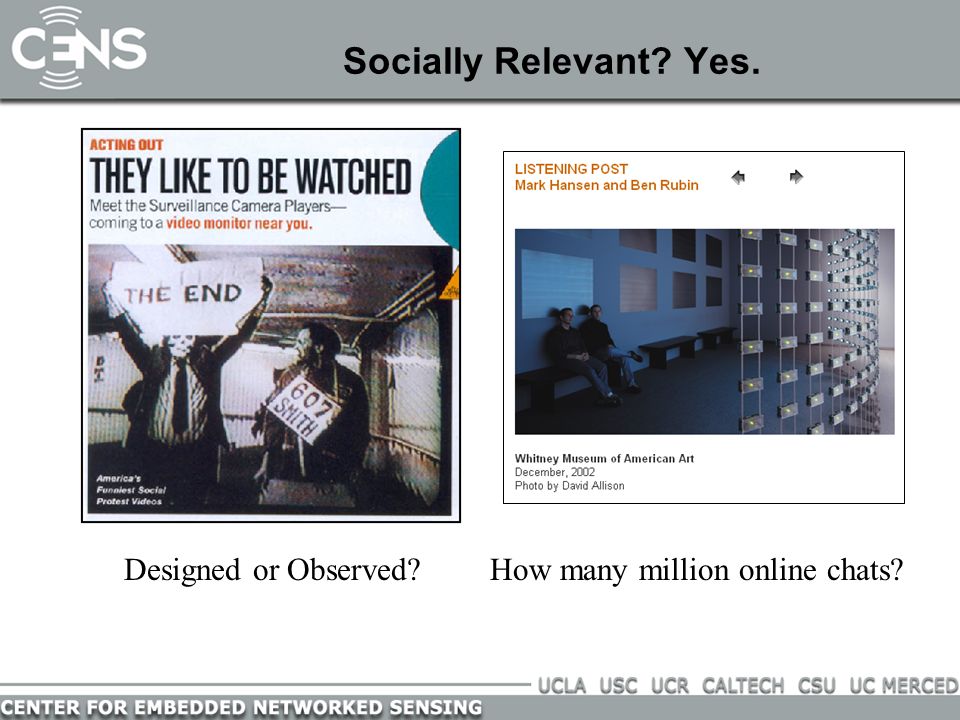960x720 pixels.
Task: Click the Listening Post installation photo
Action: point(704,331)
